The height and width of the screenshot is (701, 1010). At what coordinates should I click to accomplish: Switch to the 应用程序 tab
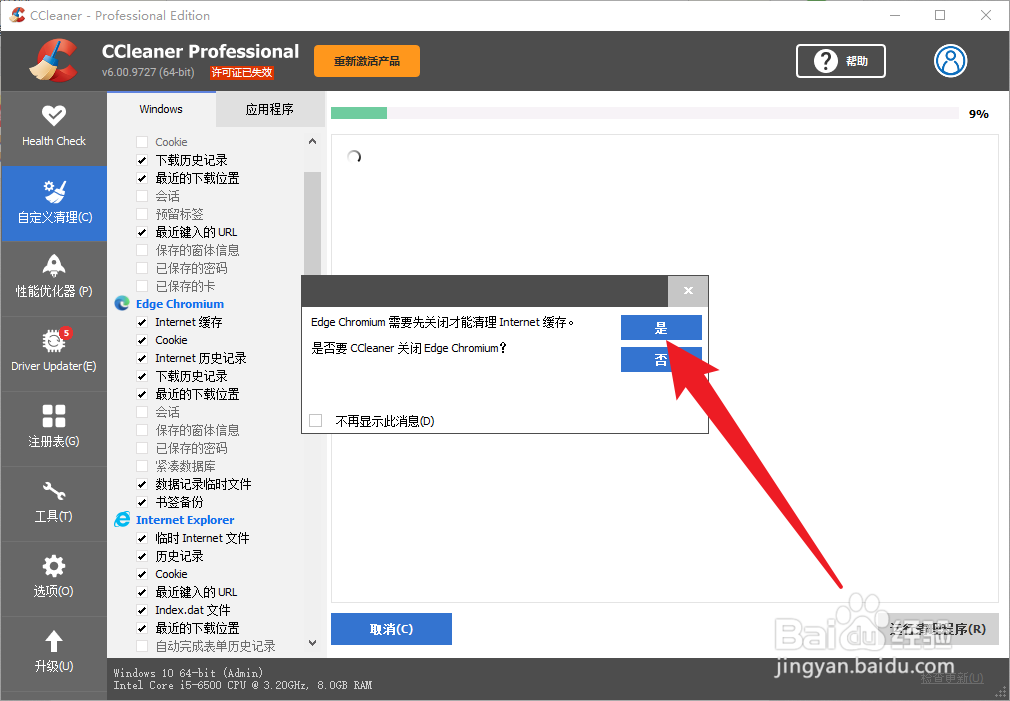pos(269,109)
